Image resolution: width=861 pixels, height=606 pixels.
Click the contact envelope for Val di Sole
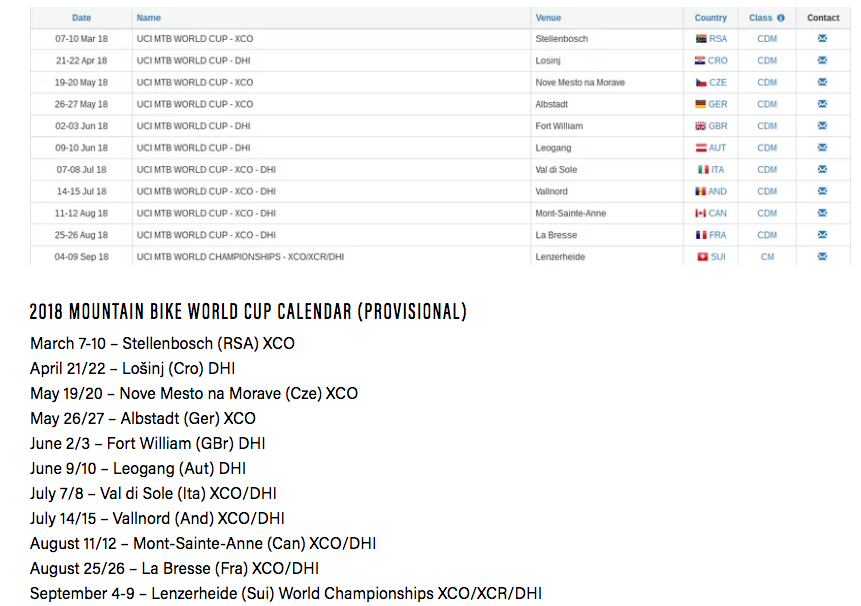(x=822, y=169)
